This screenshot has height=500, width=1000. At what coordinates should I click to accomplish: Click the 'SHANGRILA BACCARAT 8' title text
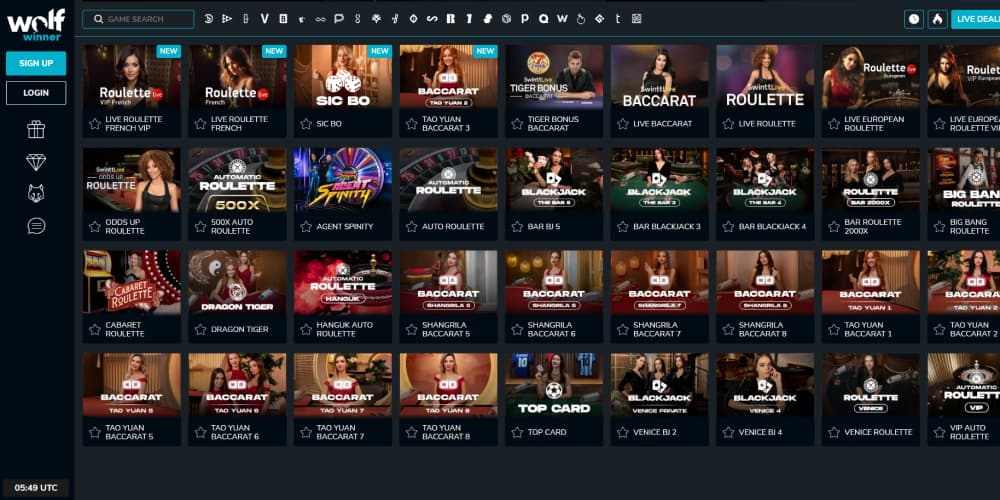763,329
